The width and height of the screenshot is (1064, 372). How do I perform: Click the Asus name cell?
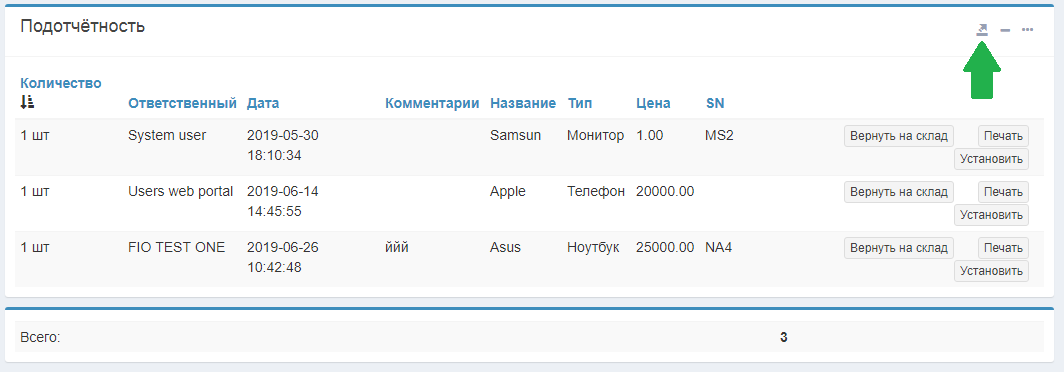pos(506,247)
